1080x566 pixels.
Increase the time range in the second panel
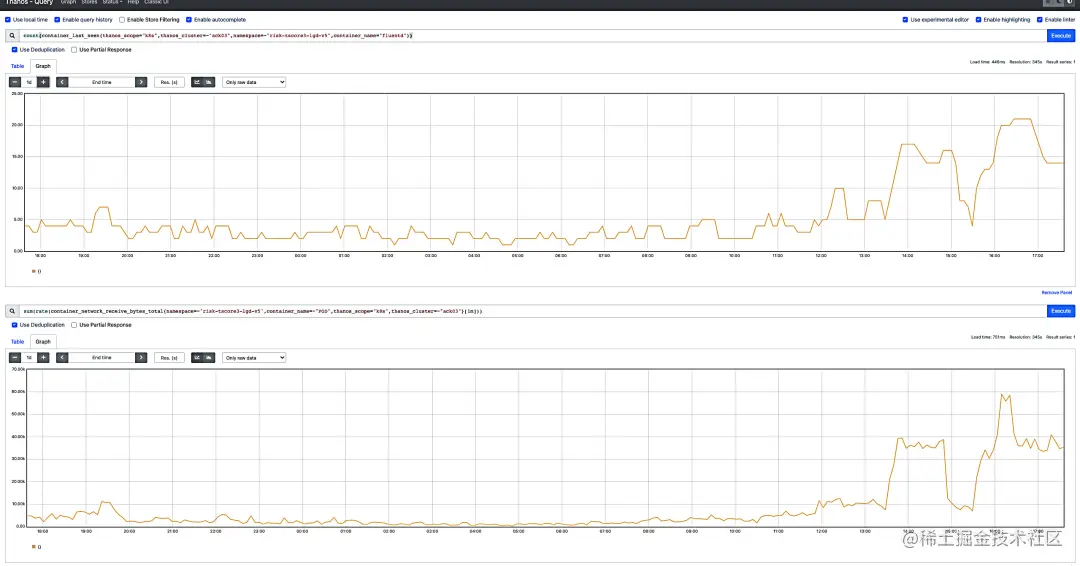[43, 357]
